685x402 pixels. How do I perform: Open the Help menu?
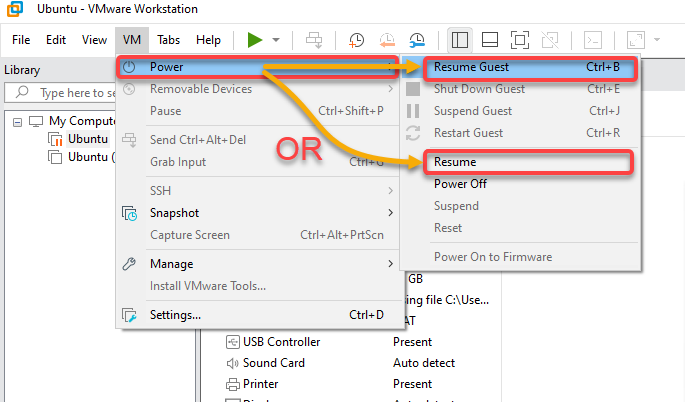pyautogui.click(x=208, y=40)
